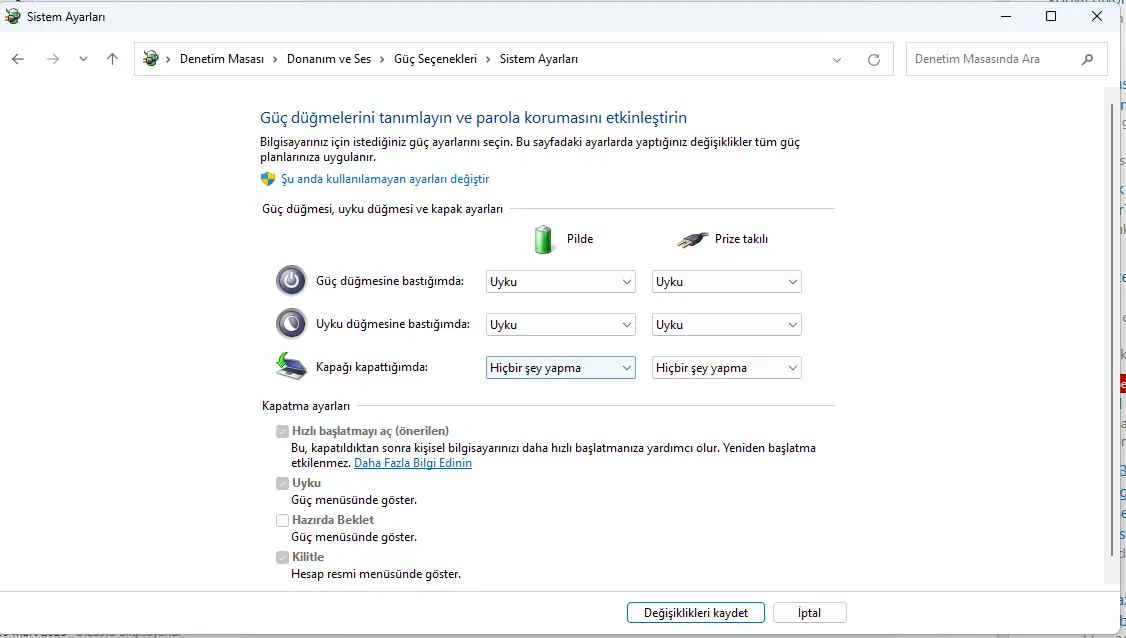The image size is (1126, 638).
Task: Open power button on-battery dropdown
Action: [x=561, y=282]
